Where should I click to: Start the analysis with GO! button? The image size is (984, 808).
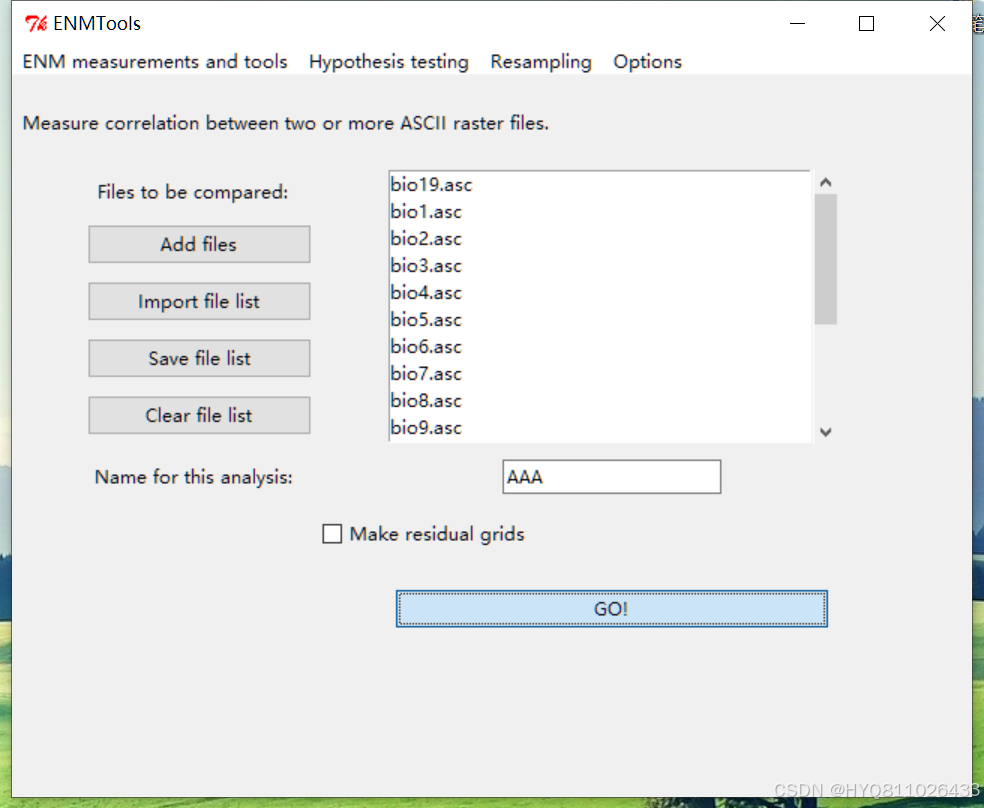[611, 609]
